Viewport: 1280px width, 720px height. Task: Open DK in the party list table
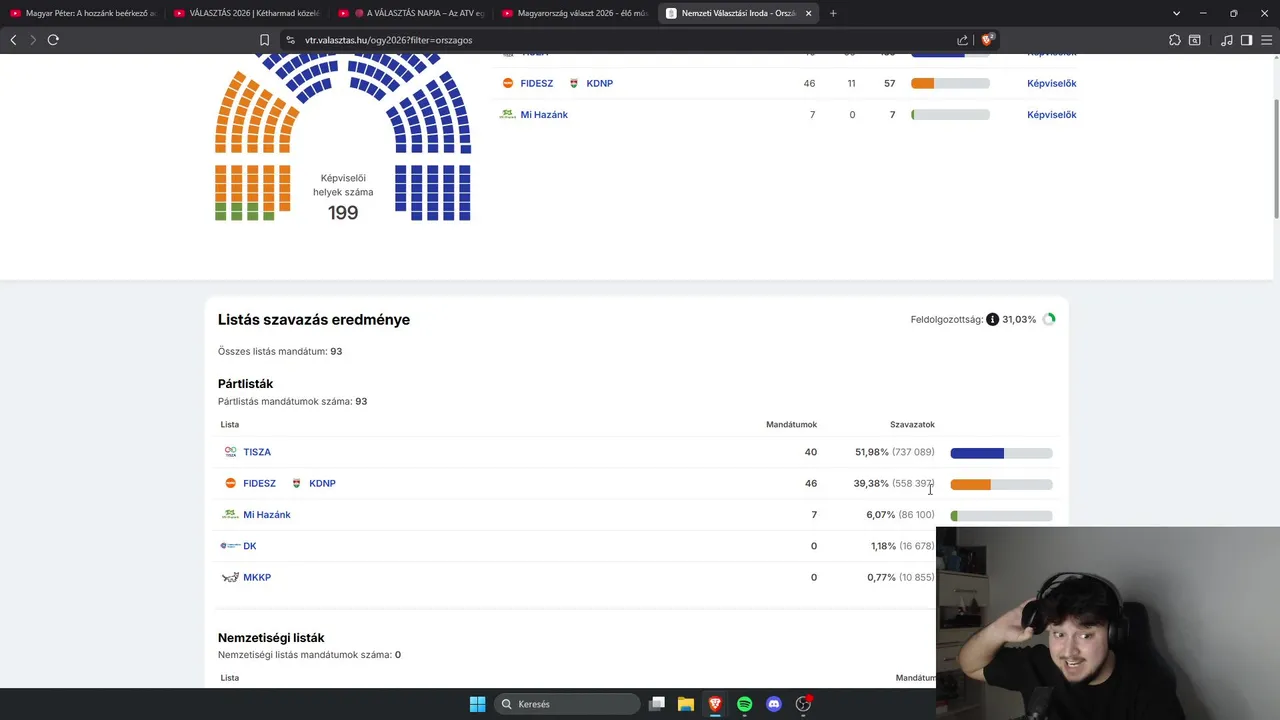tap(250, 546)
